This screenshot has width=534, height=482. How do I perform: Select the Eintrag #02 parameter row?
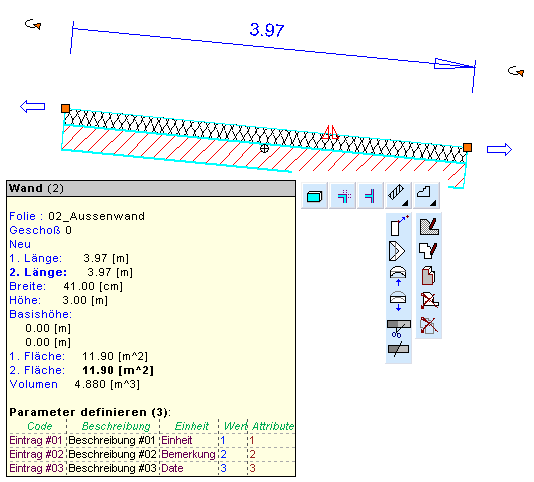tap(151, 454)
